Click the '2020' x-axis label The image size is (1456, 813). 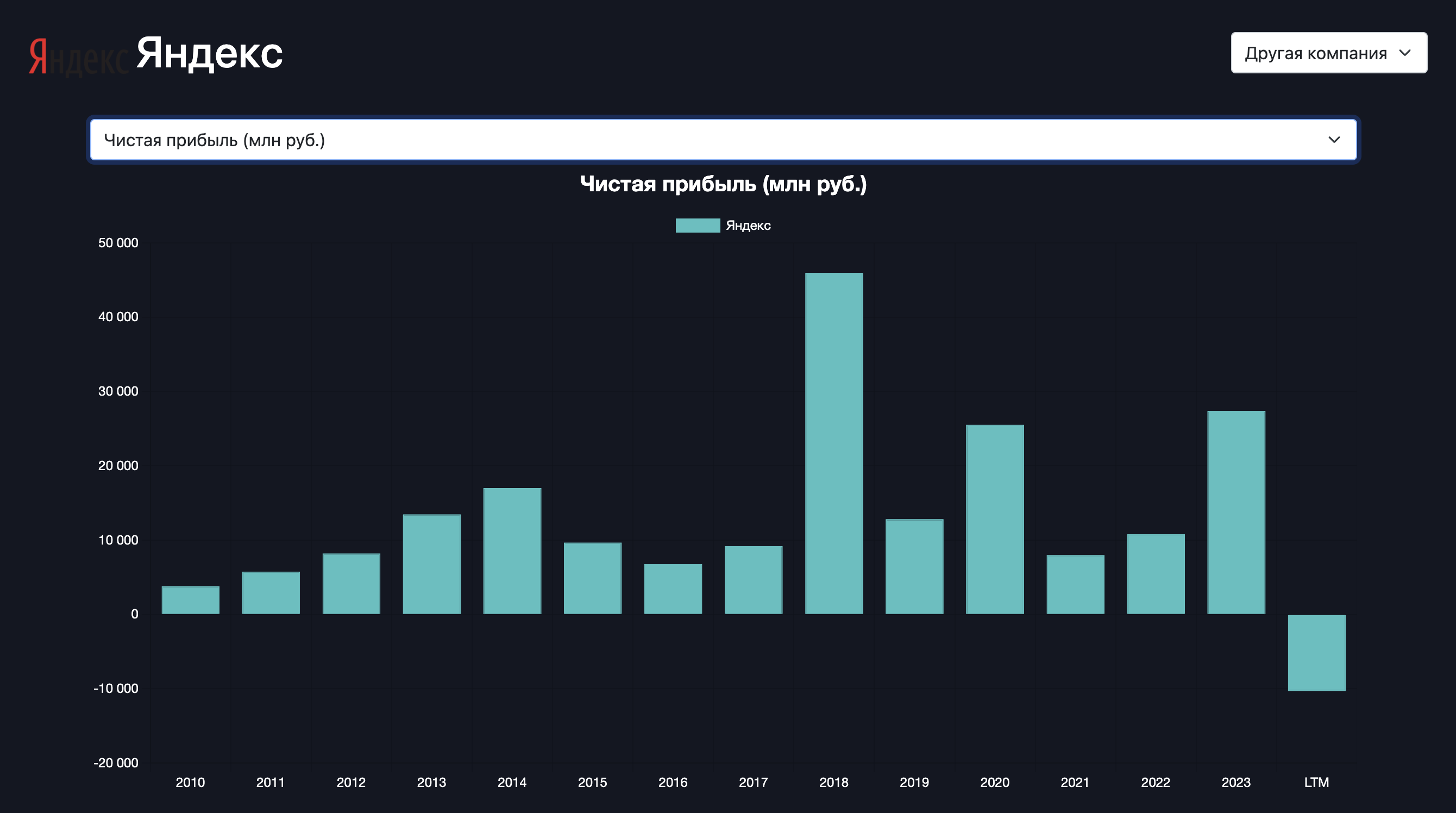click(x=995, y=783)
